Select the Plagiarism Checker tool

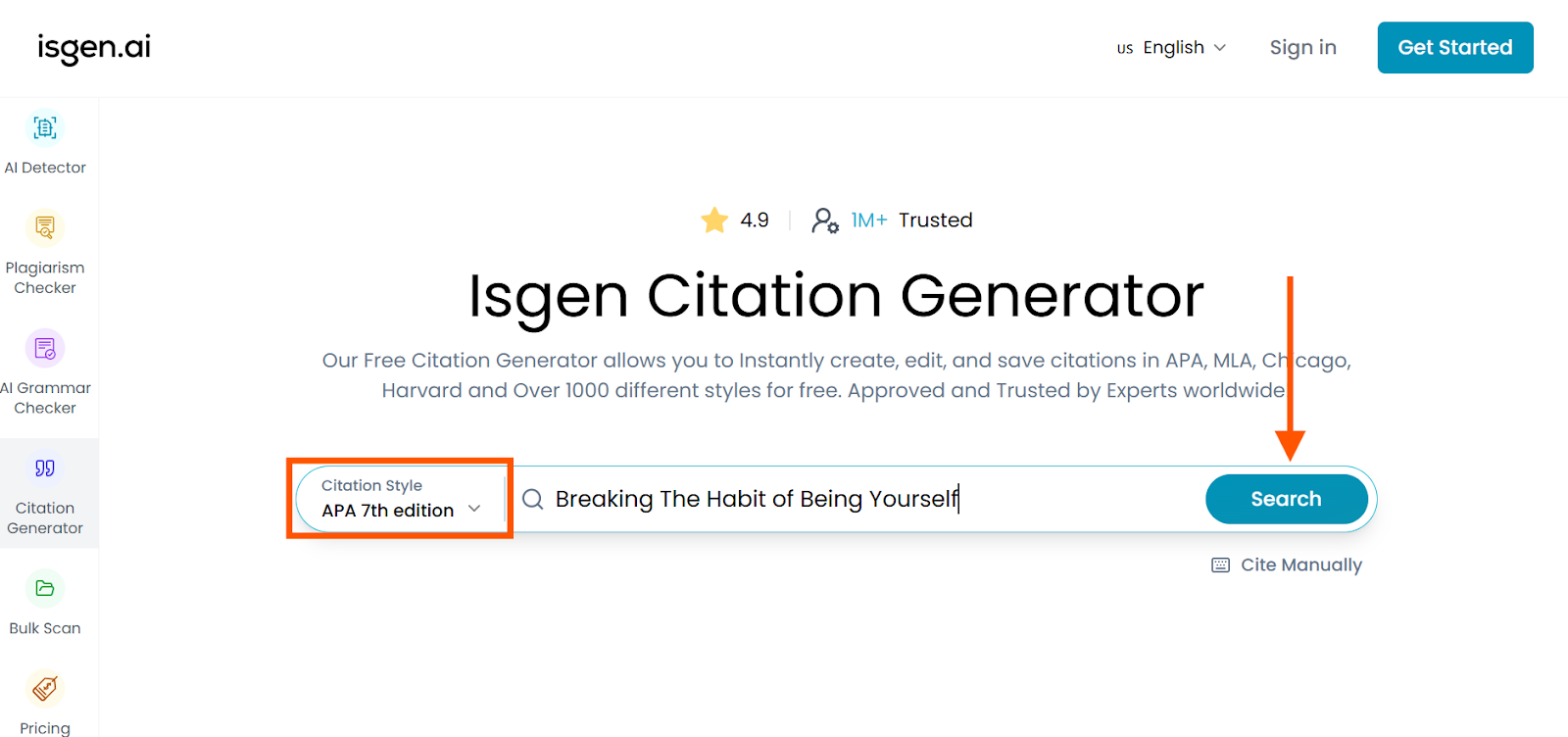45,250
